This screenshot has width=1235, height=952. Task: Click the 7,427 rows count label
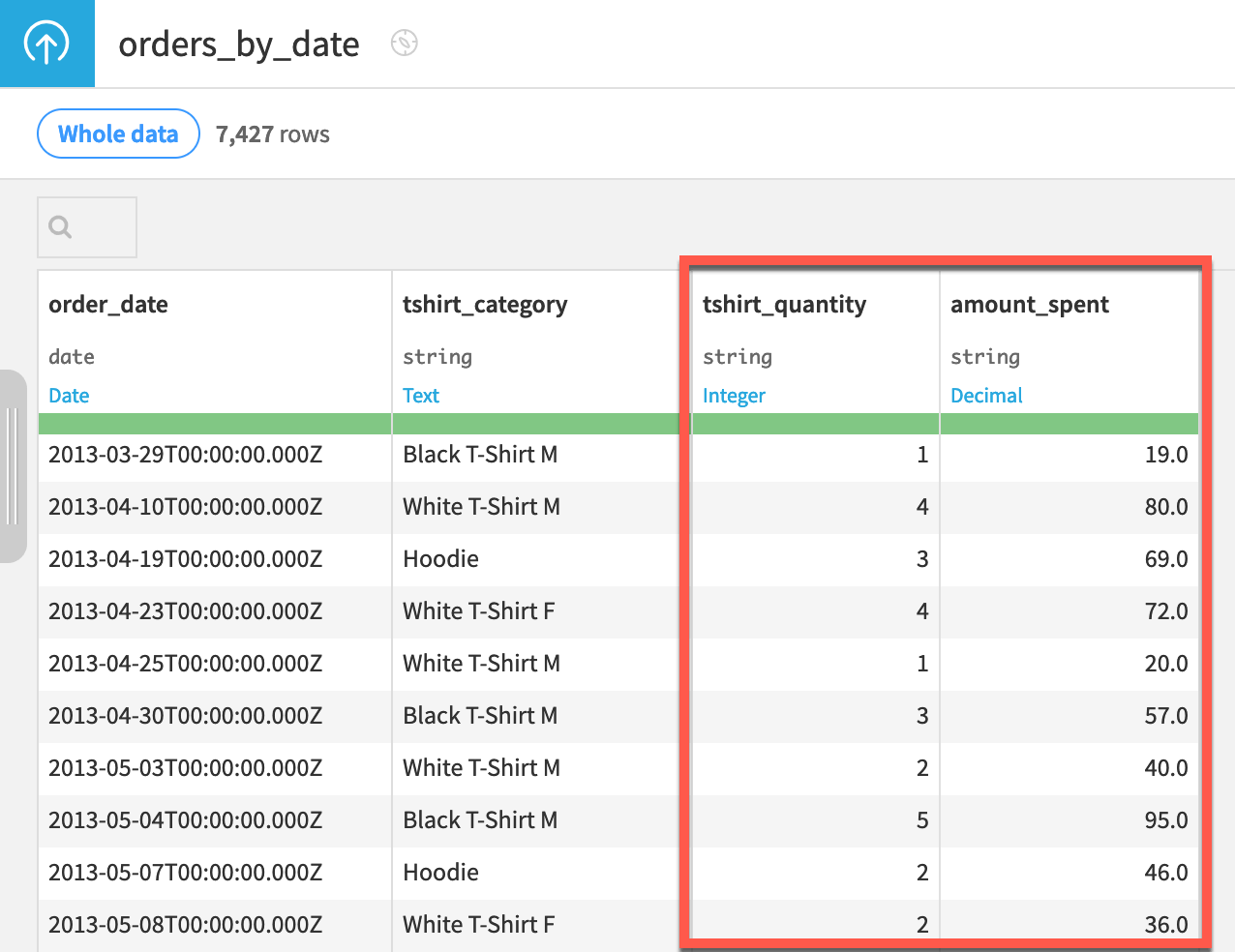[x=273, y=134]
